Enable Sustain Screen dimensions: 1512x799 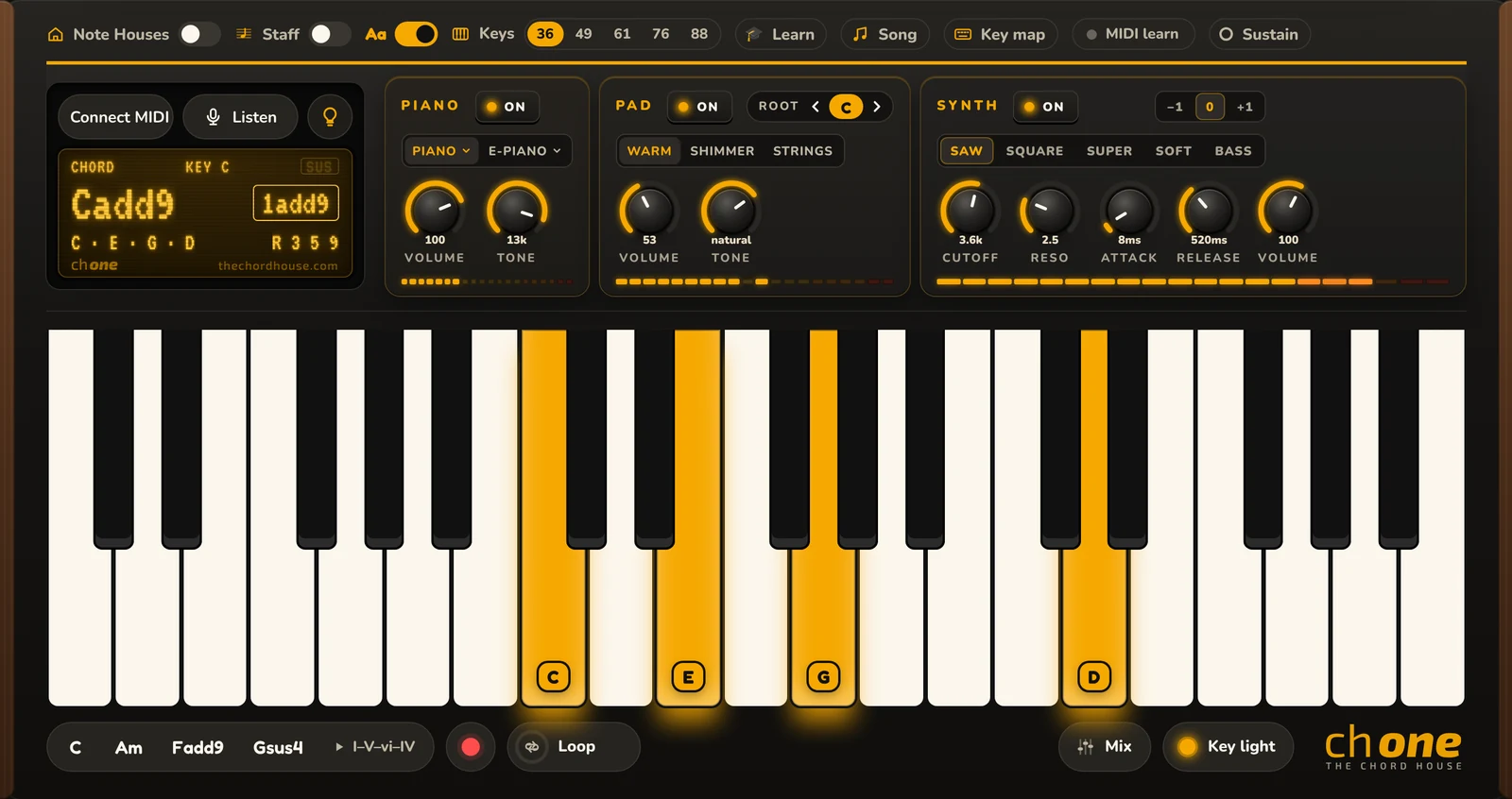click(x=1259, y=34)
